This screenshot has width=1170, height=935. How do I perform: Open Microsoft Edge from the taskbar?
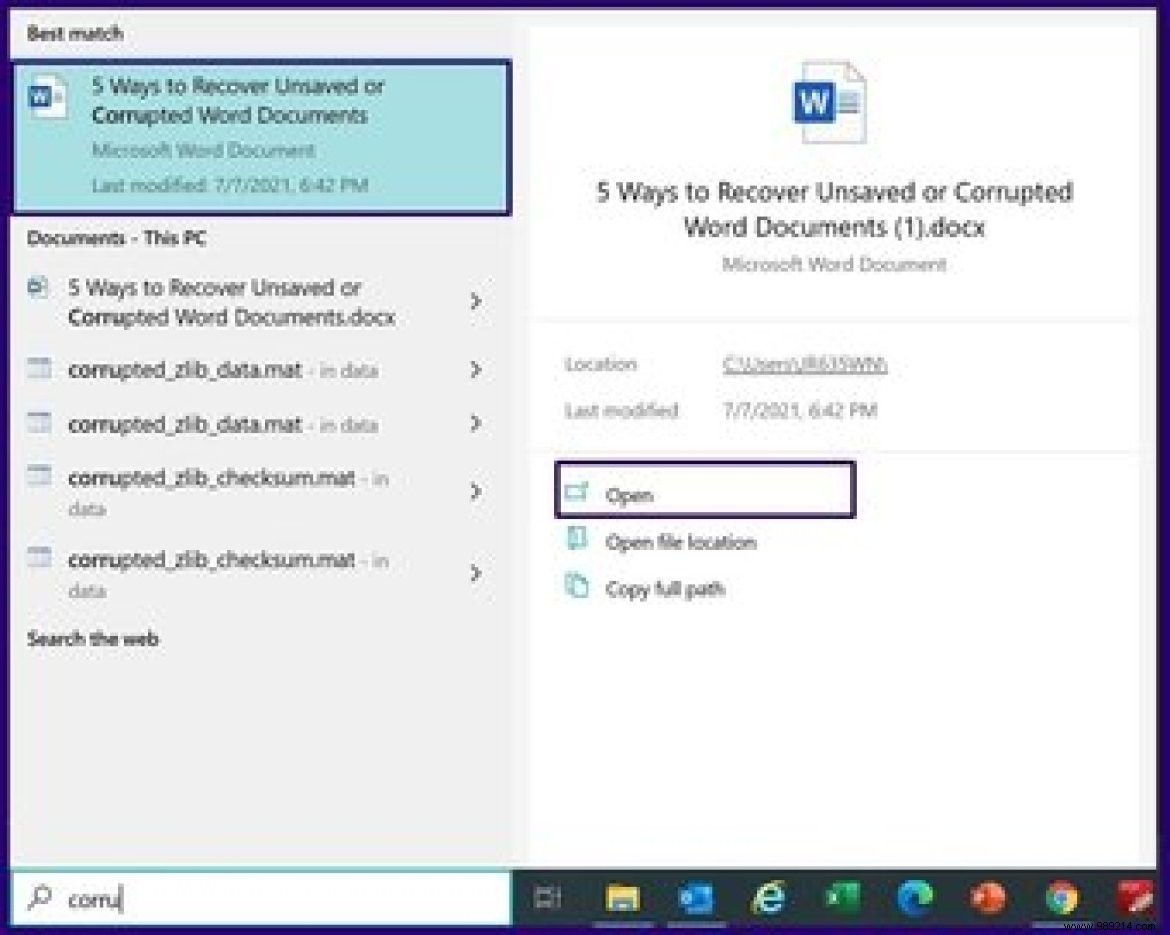click(915, 898)
